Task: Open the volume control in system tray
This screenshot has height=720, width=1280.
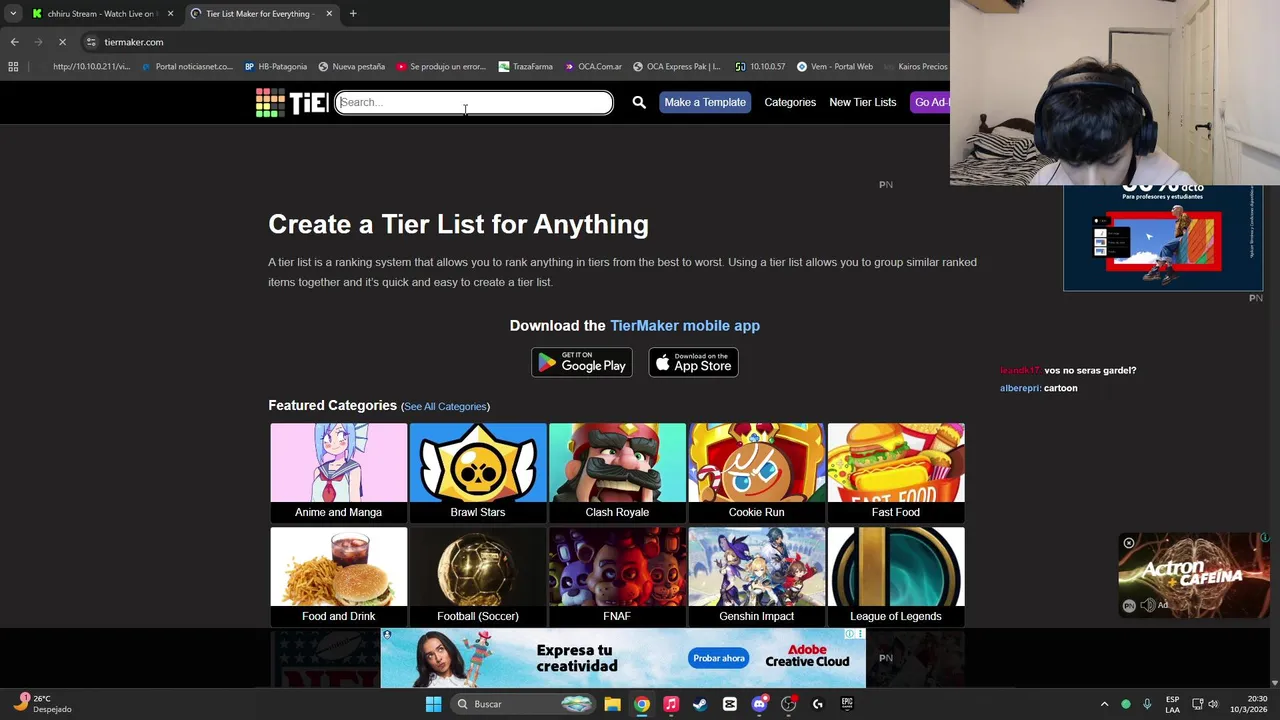Action: click(1213, 704)
